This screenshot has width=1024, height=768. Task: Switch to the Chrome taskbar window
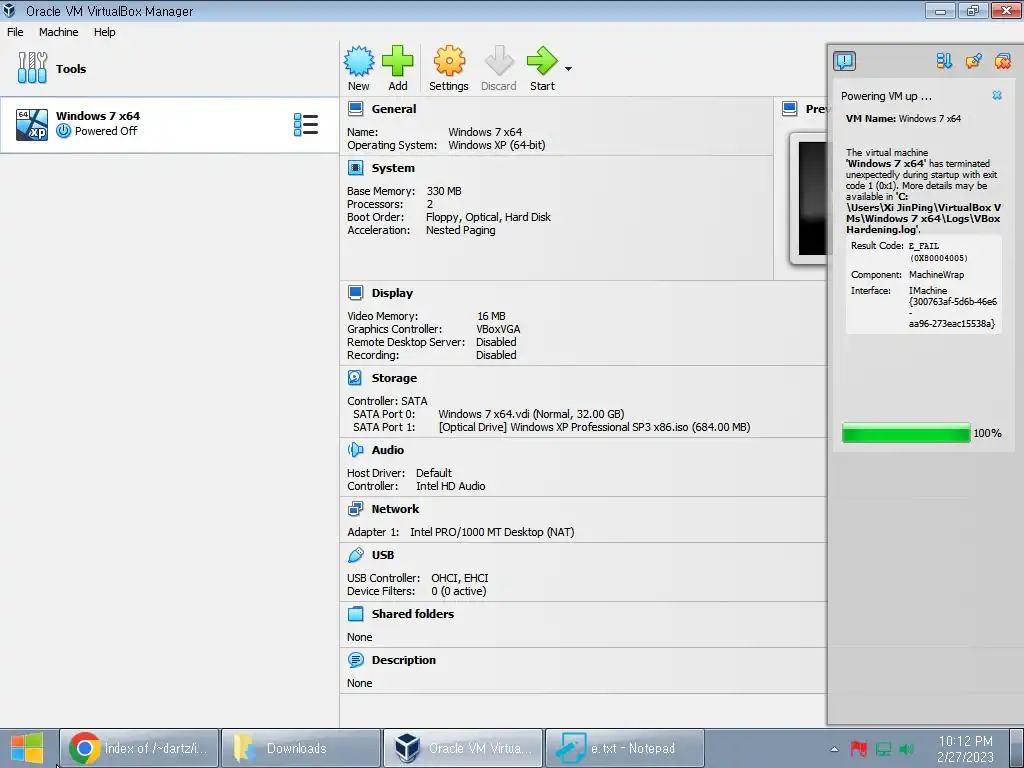(x=139, y=748)
